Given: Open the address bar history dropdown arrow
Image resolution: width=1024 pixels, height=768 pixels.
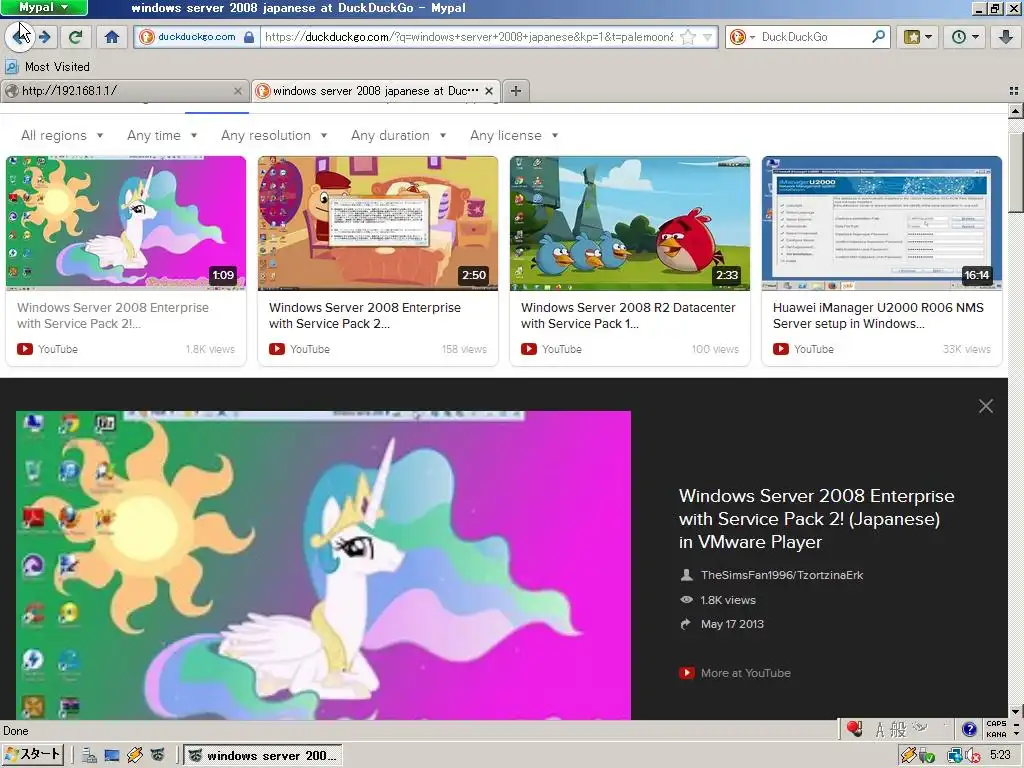Looking at the screenshot, I should 707,37.
